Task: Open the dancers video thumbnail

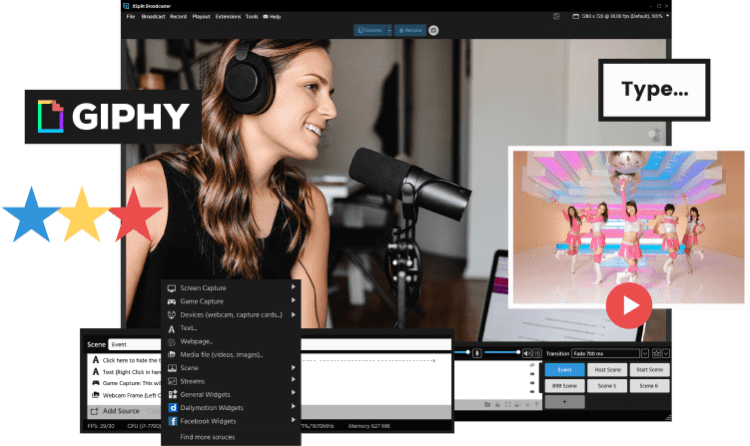Action: point(629,227)
